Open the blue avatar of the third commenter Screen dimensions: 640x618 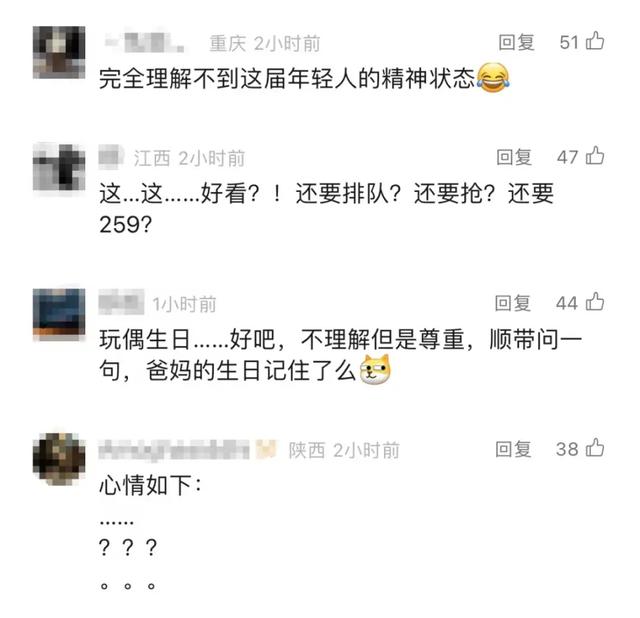[59, 314]
